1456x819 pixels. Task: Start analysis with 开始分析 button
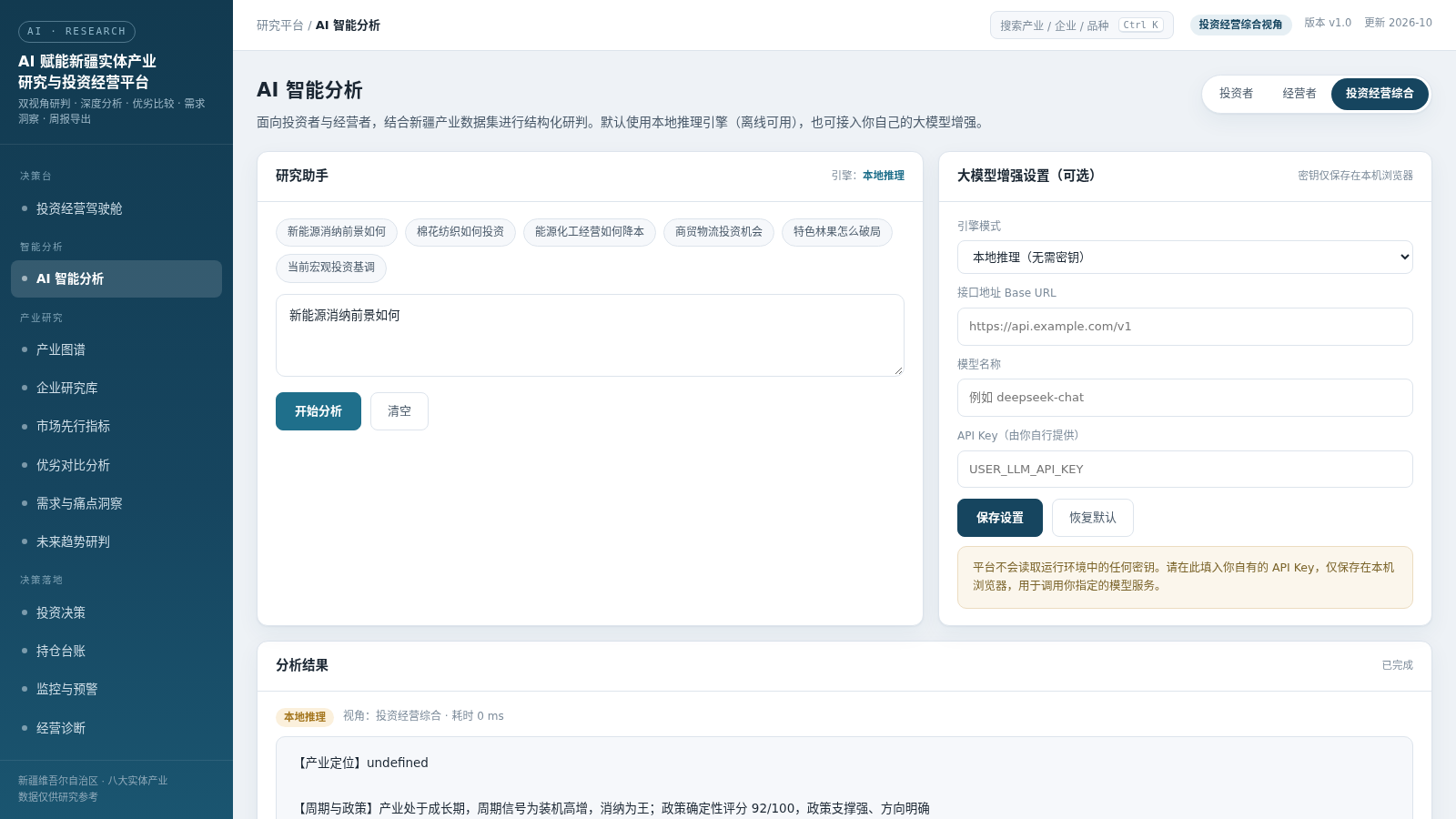tap(318, 411)
